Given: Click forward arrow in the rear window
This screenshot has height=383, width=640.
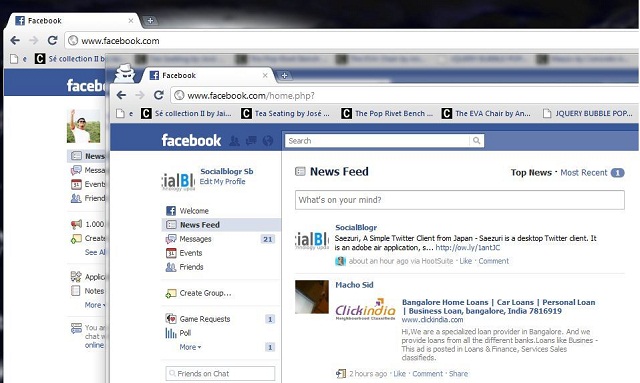Looking at the screenshot, I should (x=33, y=40).
